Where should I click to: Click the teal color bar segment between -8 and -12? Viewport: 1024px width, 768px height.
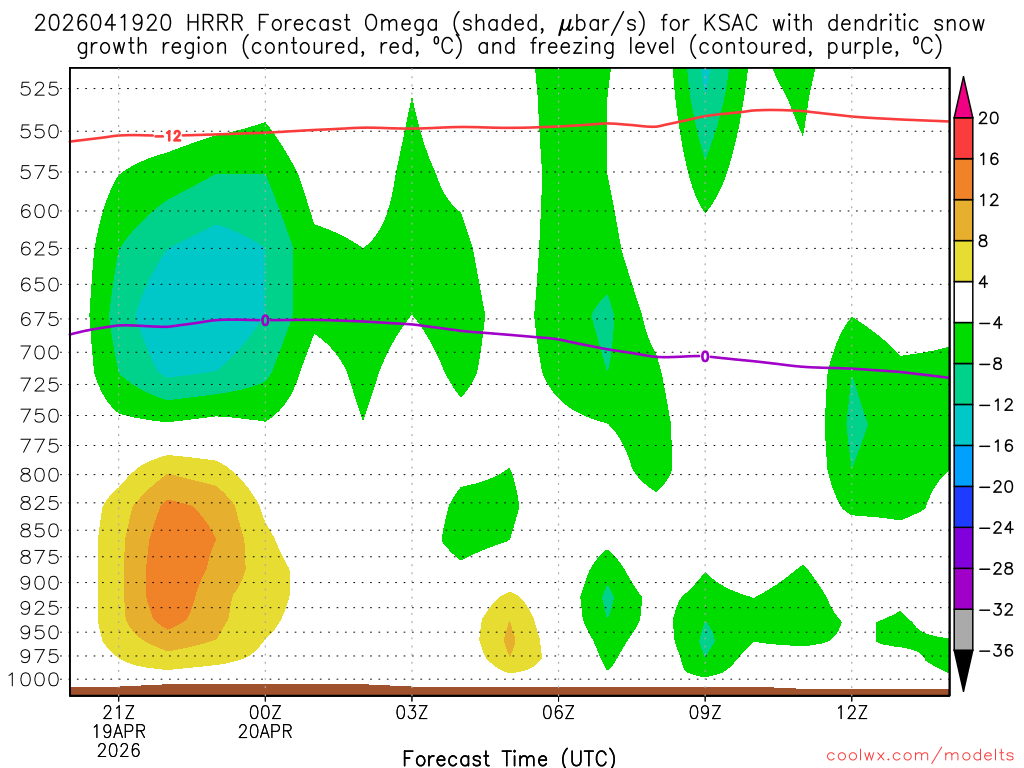963,384
